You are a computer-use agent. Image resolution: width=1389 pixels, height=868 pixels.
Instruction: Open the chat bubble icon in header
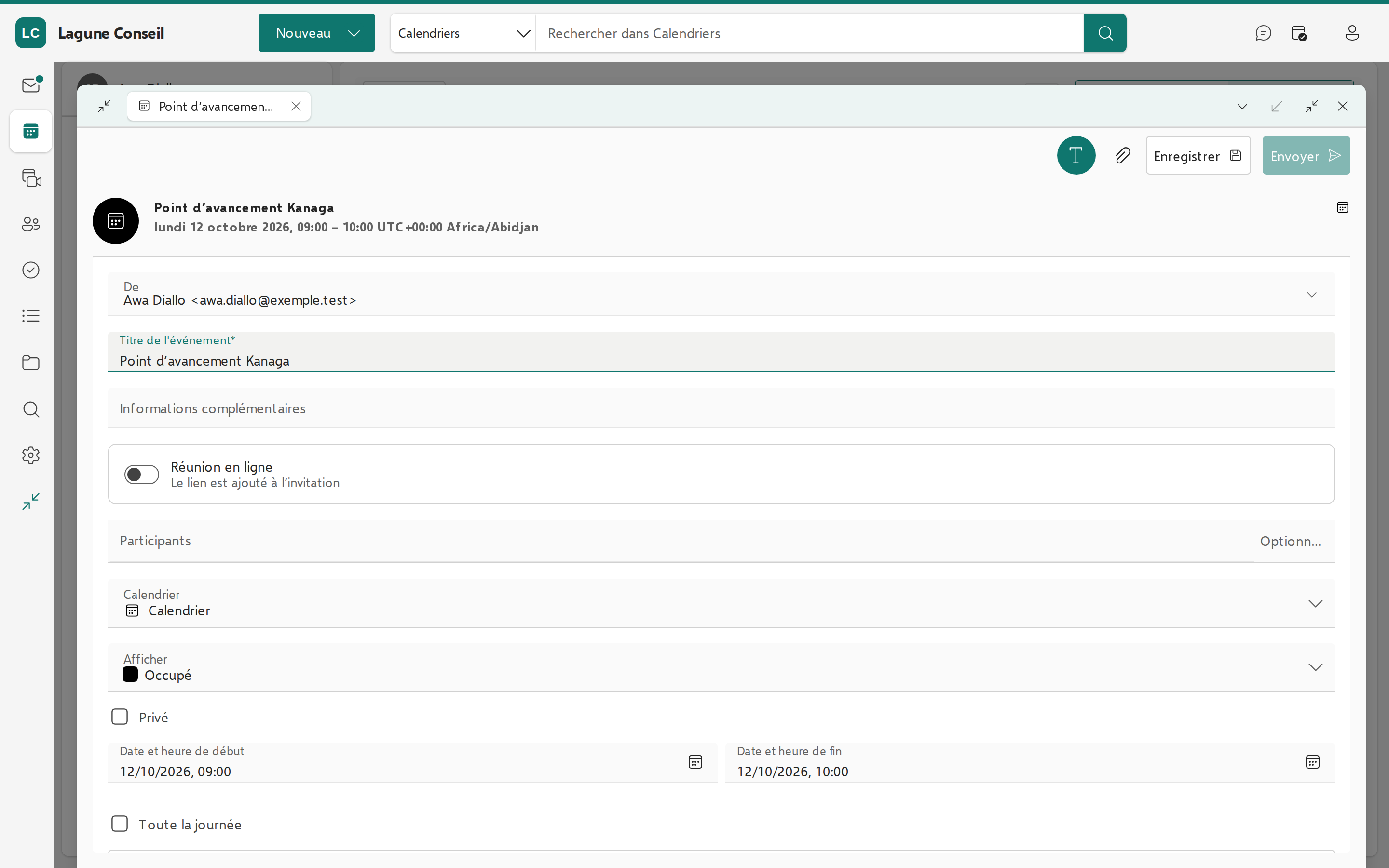click(1263, 33)
